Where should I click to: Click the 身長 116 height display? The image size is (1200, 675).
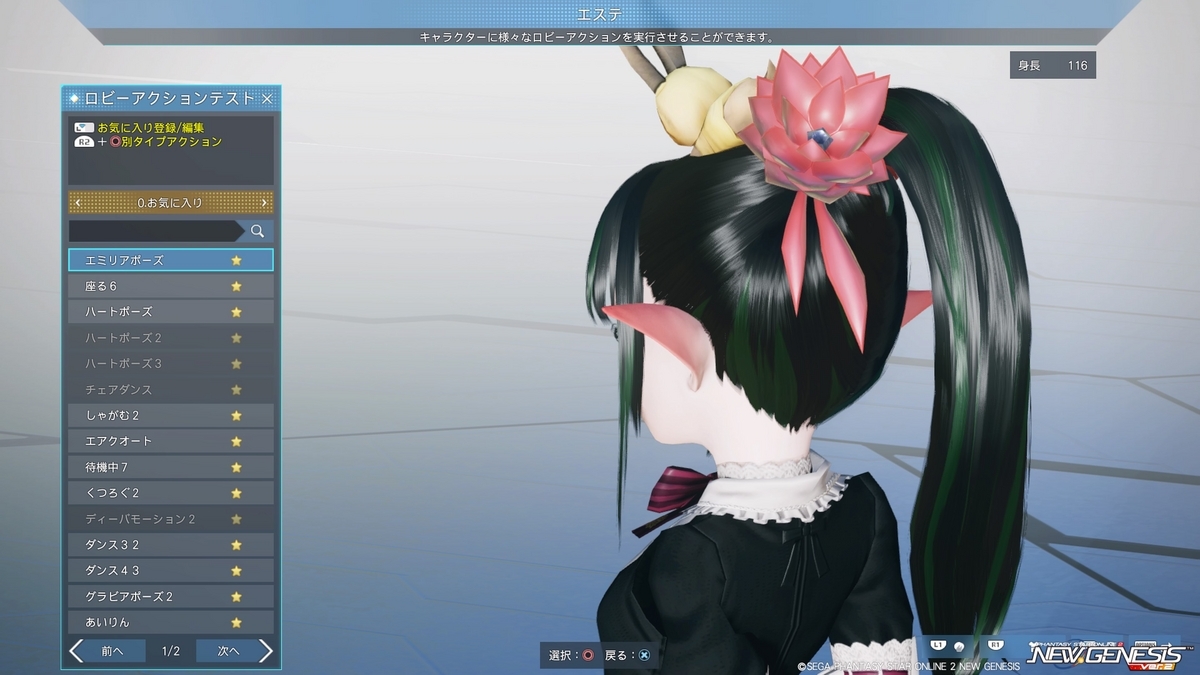(x=1053, y=65)
